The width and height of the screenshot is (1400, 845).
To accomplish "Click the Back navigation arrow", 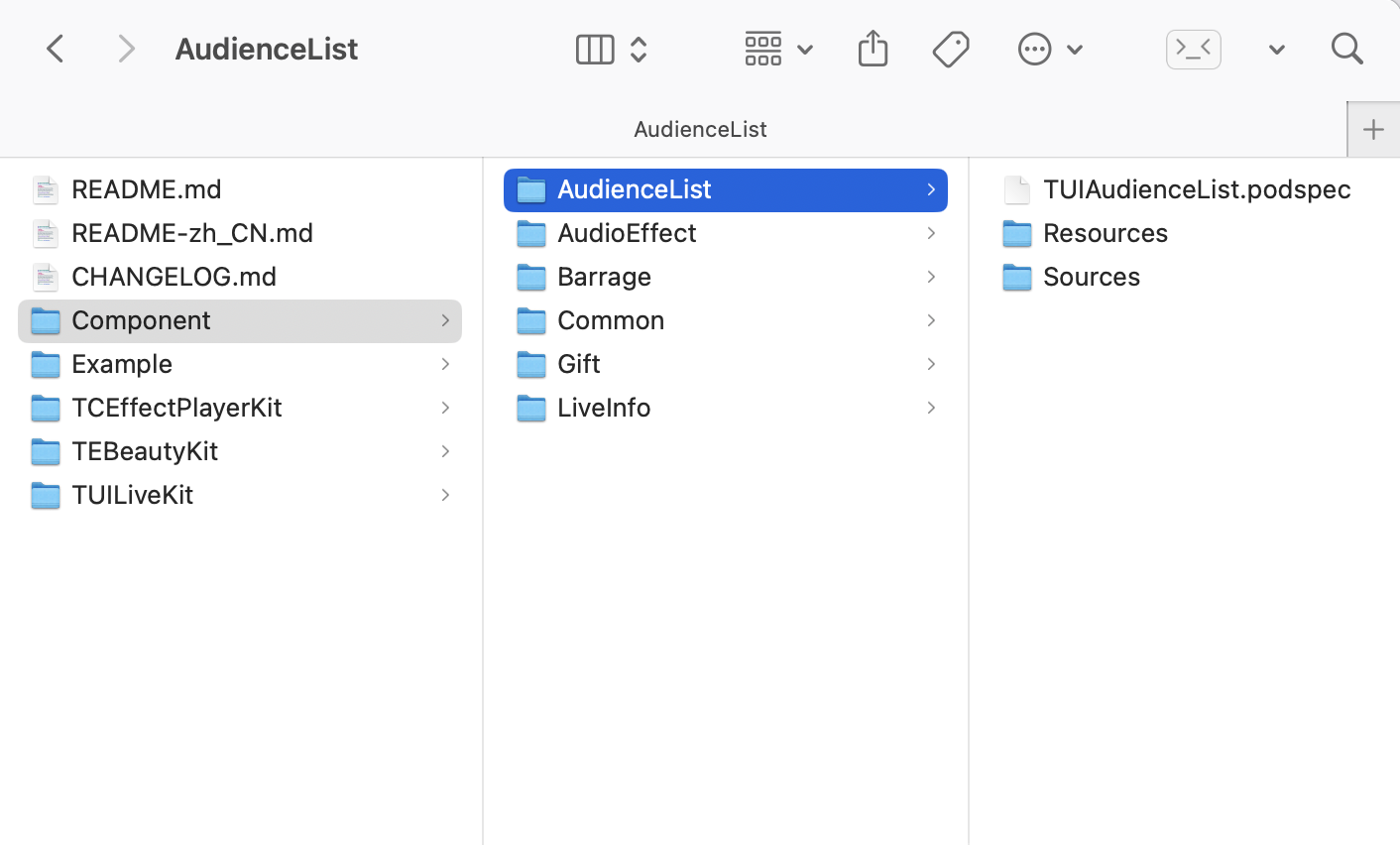I will tap(56, 49).
